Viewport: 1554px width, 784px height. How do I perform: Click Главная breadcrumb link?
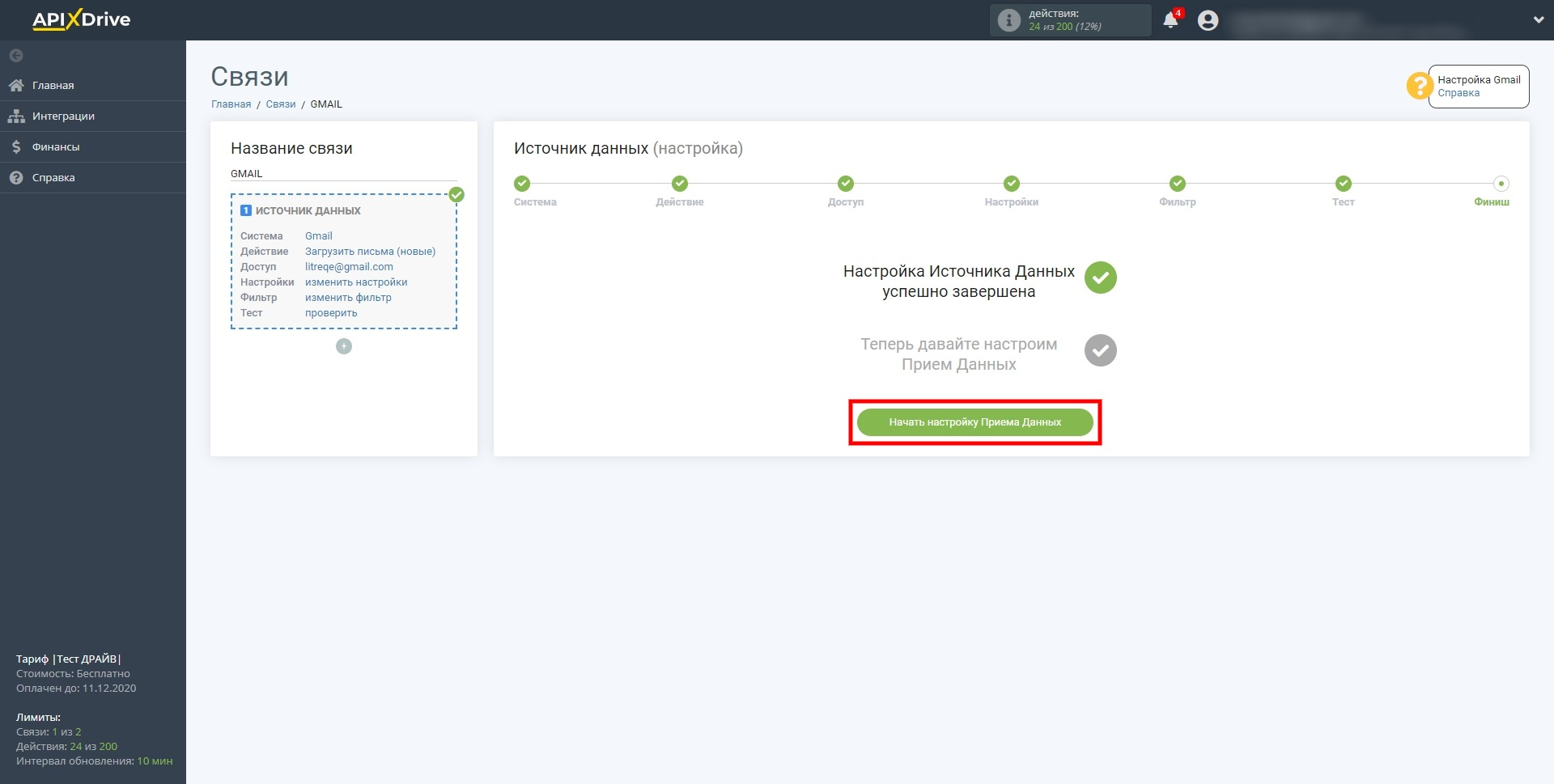pyautogui.click(x=231, y=104)
